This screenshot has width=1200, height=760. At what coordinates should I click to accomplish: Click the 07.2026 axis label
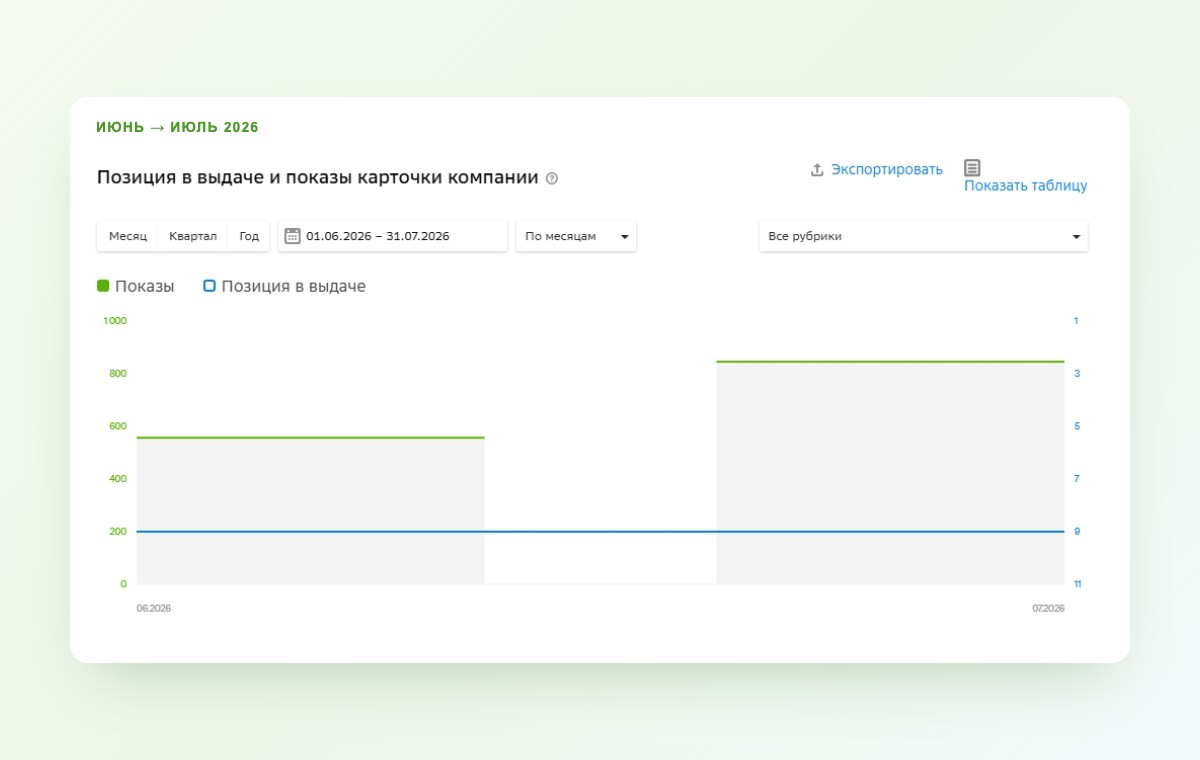(x=1048, y=608)
